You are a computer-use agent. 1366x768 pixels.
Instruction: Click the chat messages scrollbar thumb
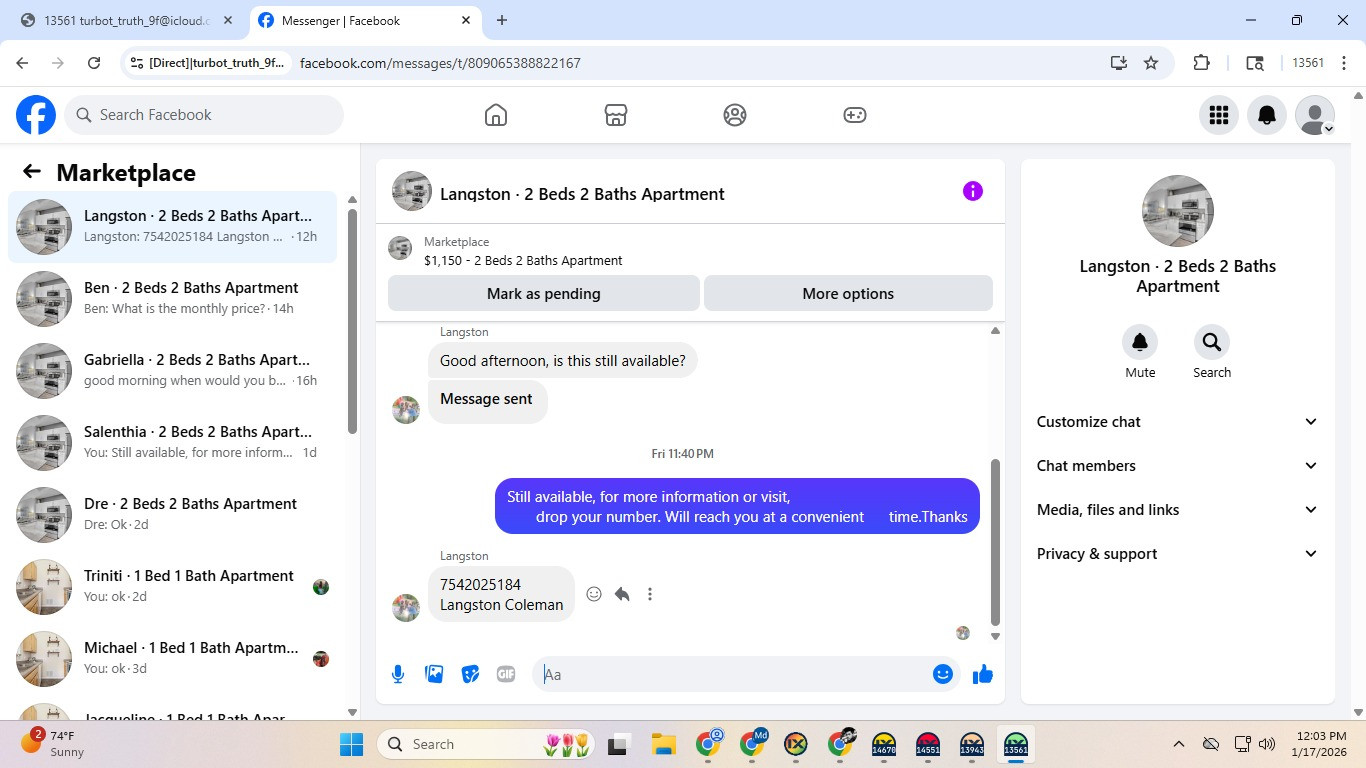click(x=995, y=542)
